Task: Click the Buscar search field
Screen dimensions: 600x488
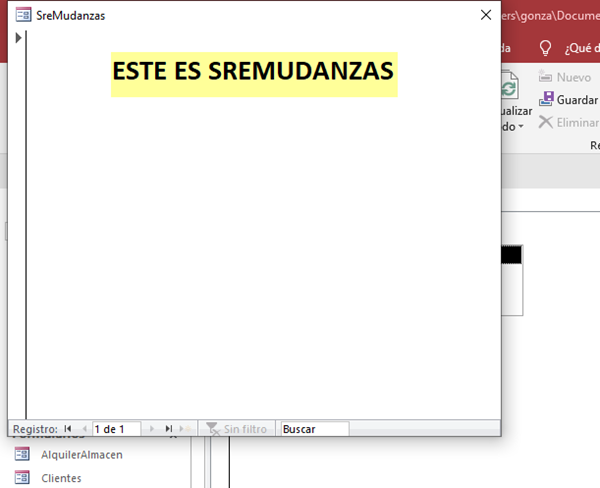Action: (314, 429)
